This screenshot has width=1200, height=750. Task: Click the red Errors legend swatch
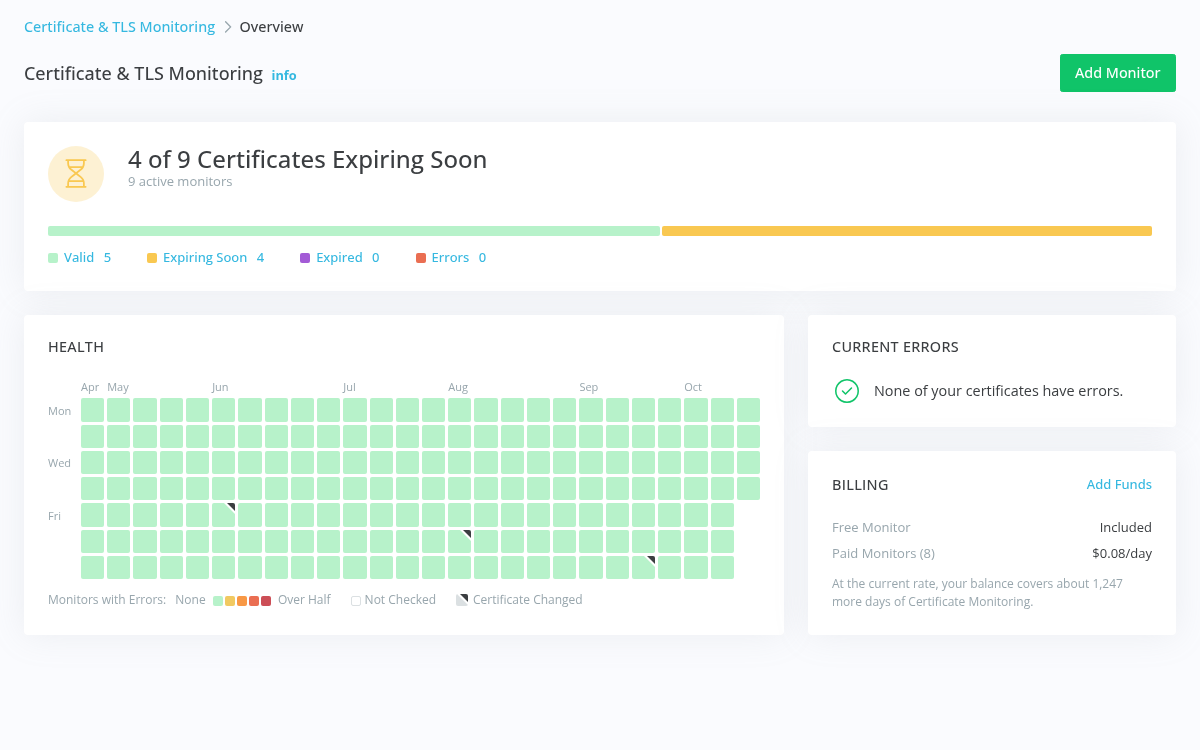pos(421,258)
